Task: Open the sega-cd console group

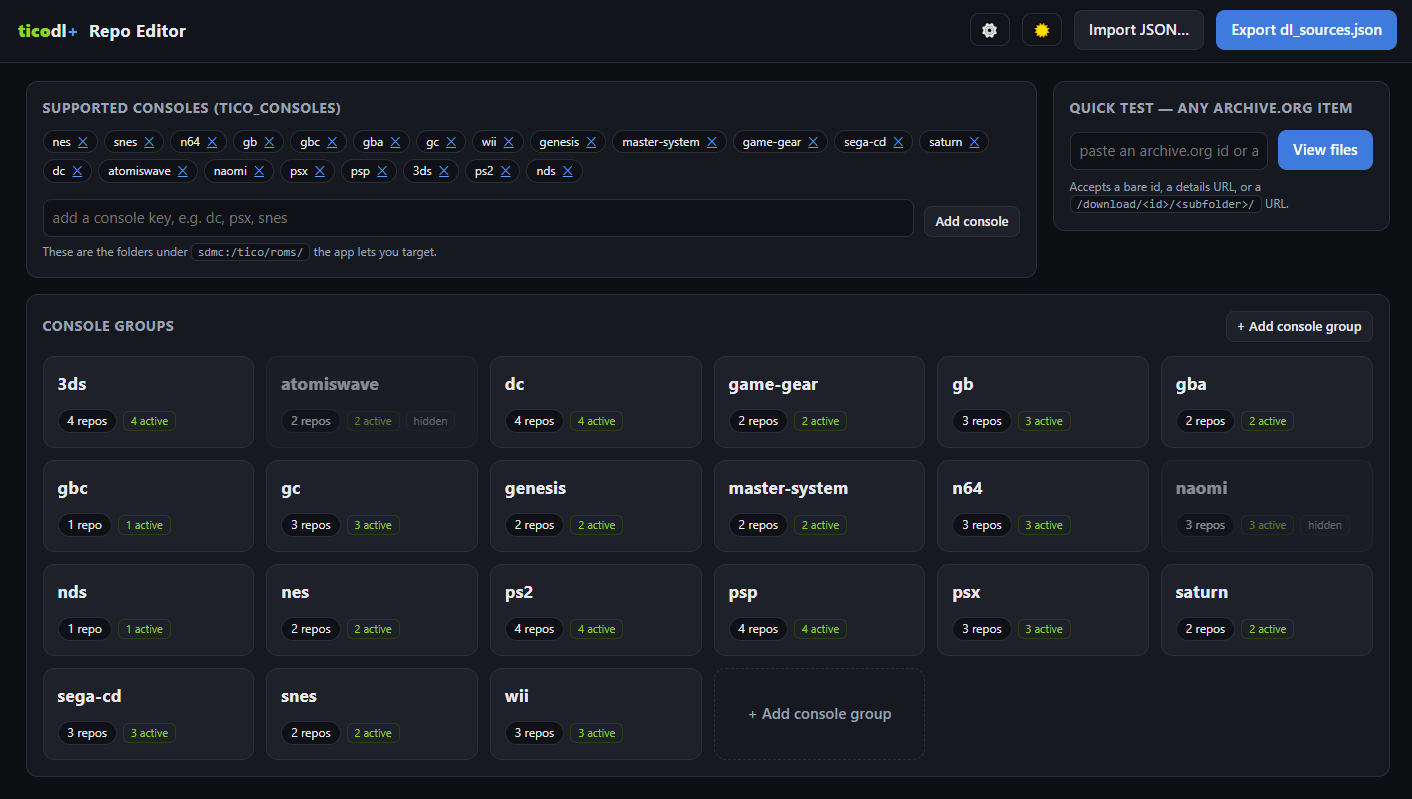Action: click(148, 714)
